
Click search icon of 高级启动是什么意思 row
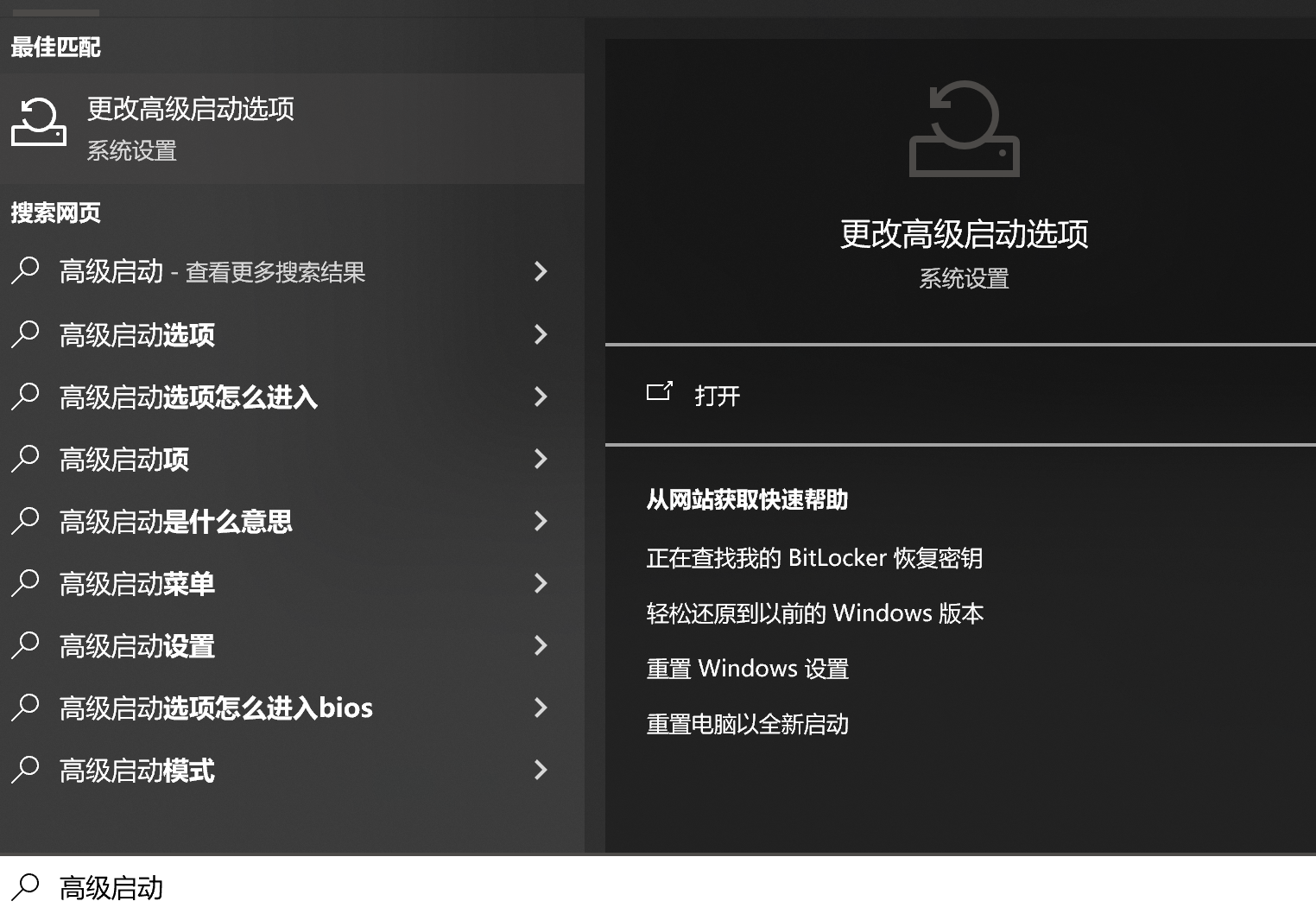(26, 520)
